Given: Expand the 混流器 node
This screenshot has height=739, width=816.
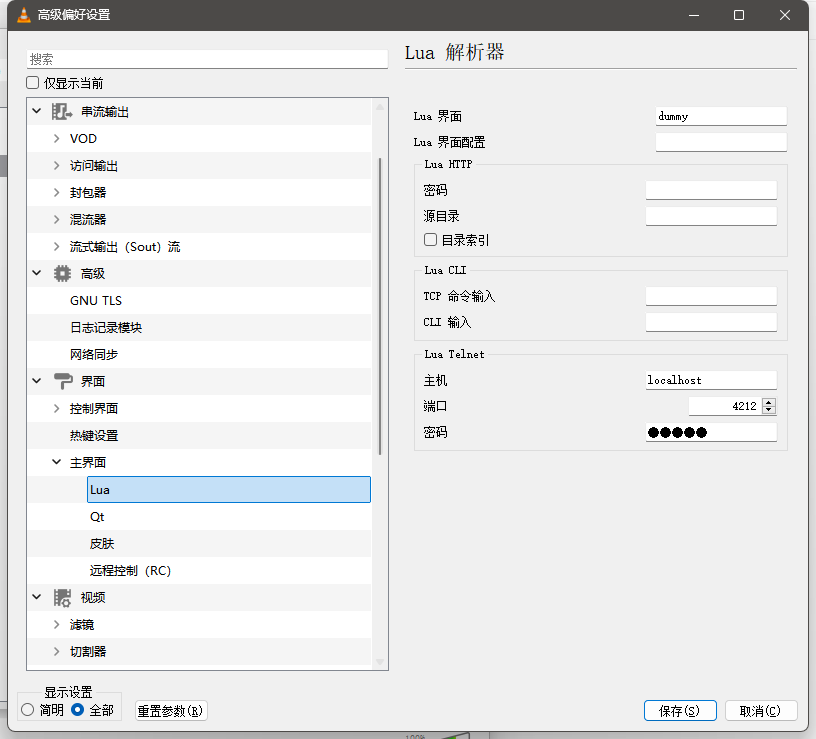Looking at the screenshot, I should (57, 220).
